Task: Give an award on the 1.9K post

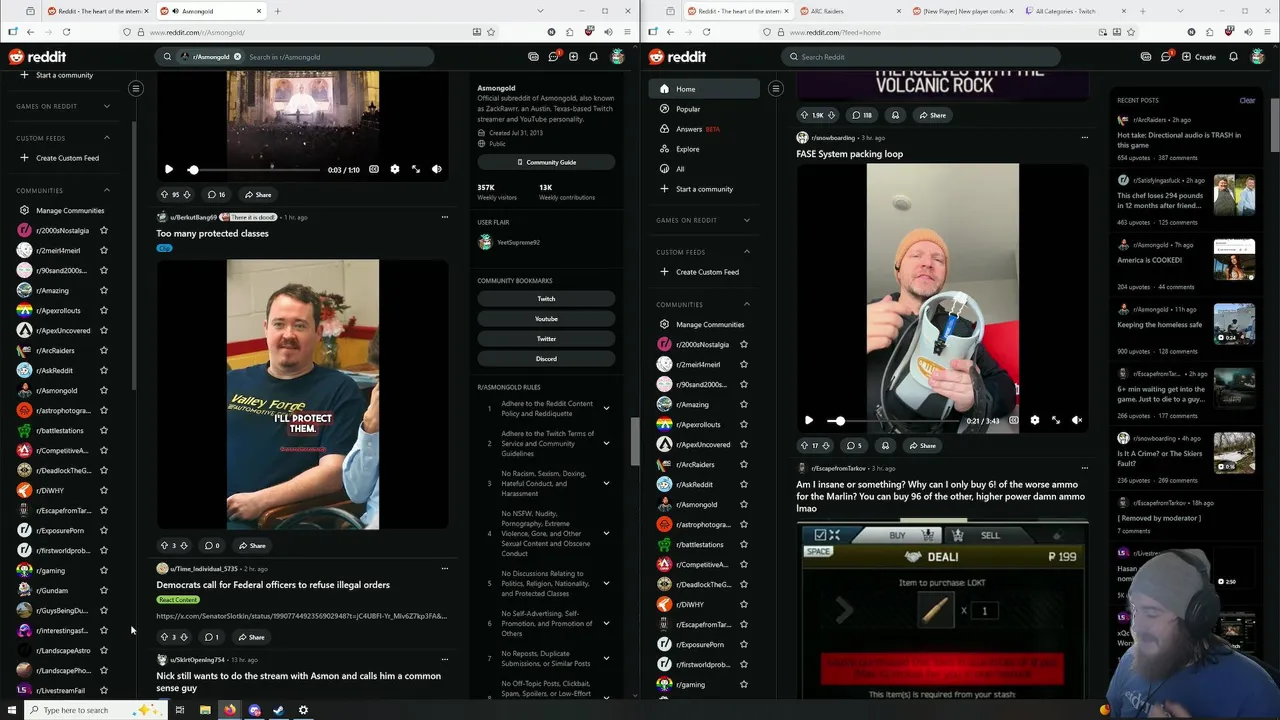Action: coord(895,115)
